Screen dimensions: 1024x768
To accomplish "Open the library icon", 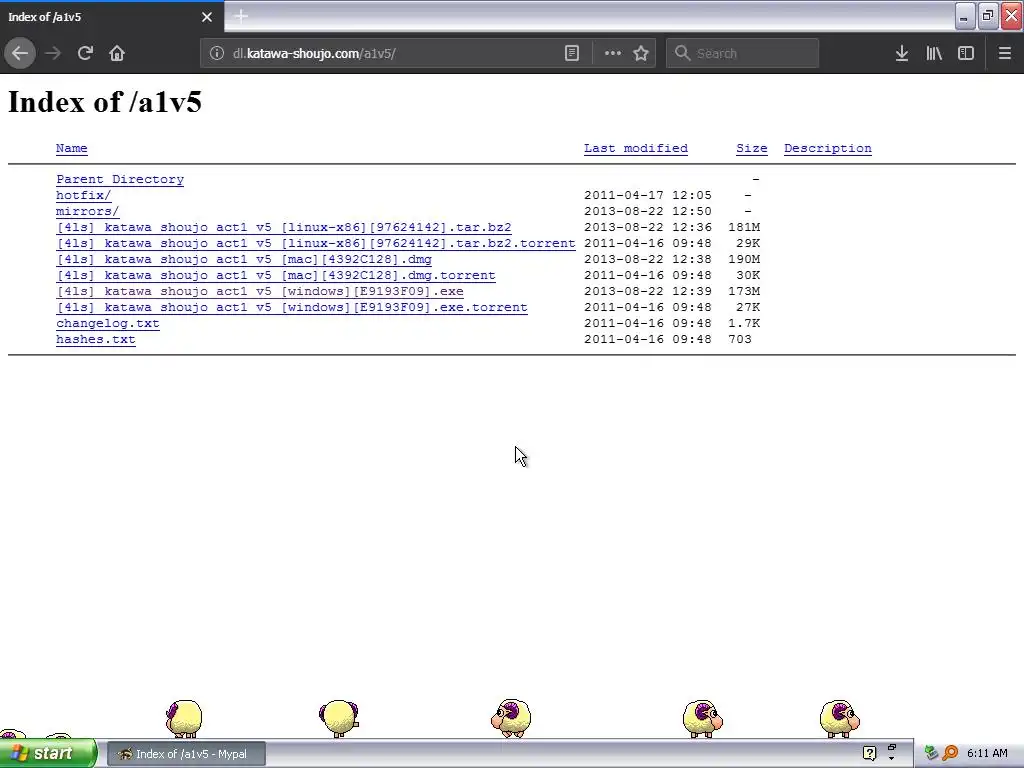I will pos(934,54).
